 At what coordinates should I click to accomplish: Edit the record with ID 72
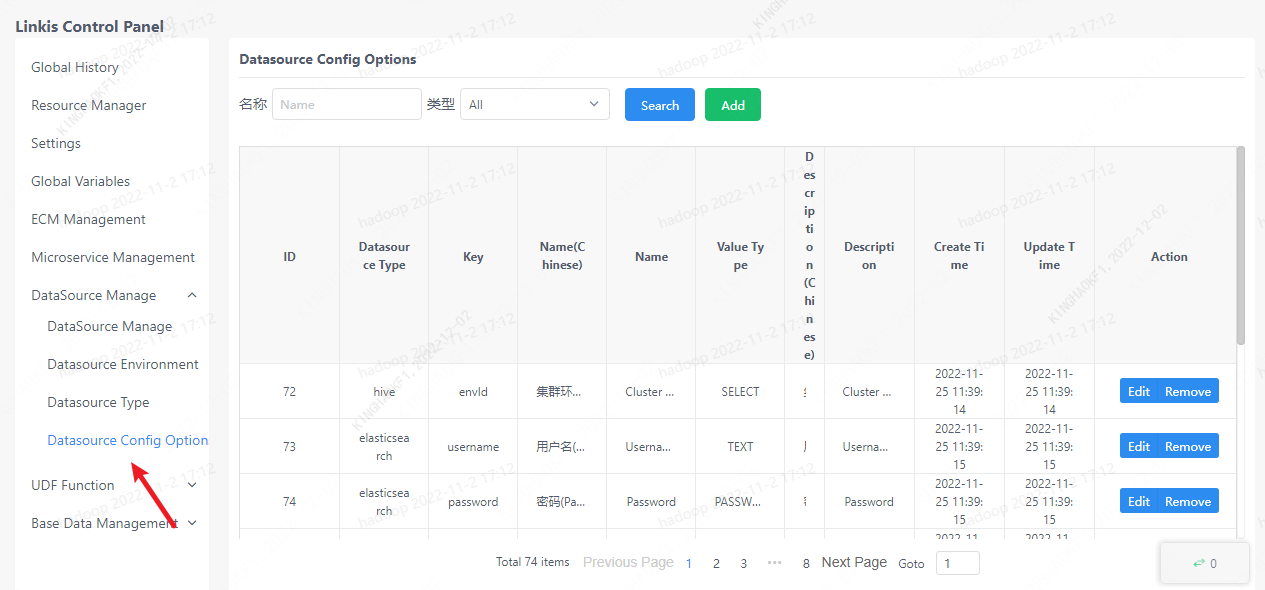coord(1139,390)
